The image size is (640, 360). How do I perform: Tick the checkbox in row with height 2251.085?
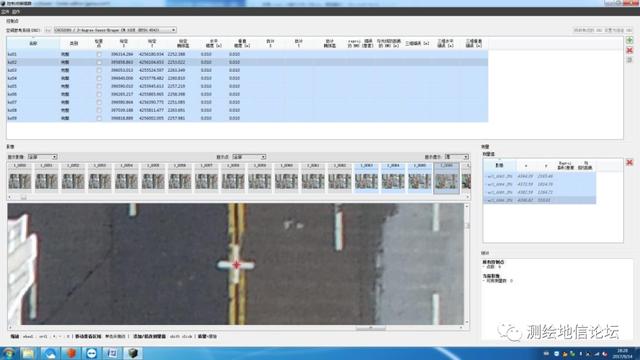pyautogui.click(x=99, y=102)
